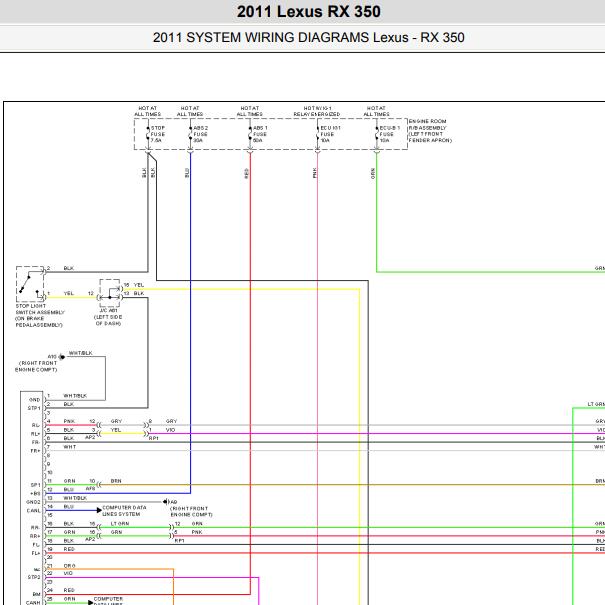Click 'WHT/BLK' wire label at pin 1
The image size is (605, 605).
coord(75,396)
